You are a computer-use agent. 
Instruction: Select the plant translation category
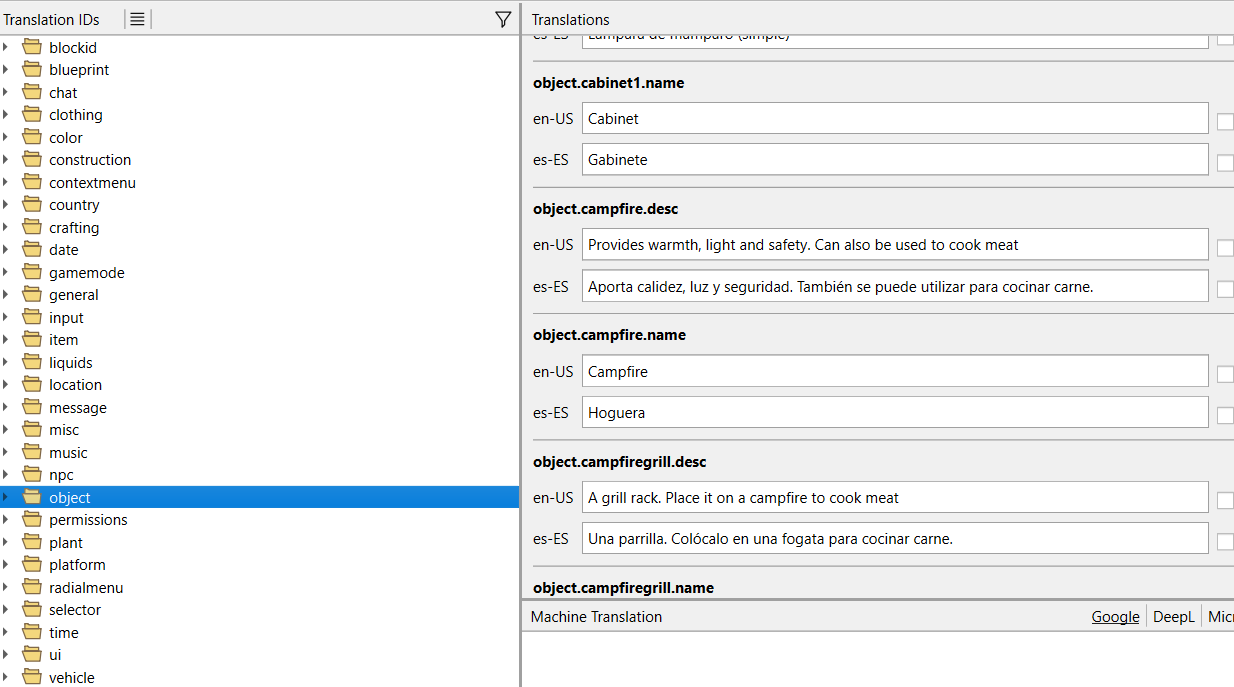(66, 542)
